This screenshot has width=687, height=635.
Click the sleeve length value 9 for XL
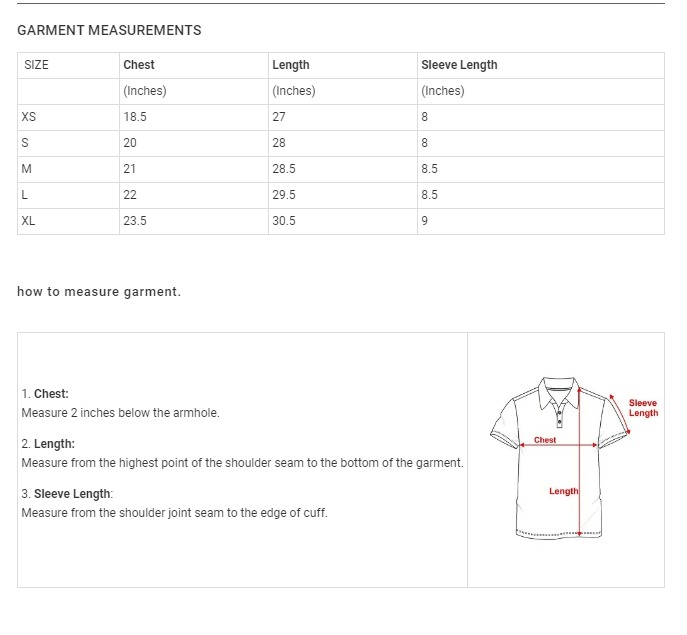425,221
